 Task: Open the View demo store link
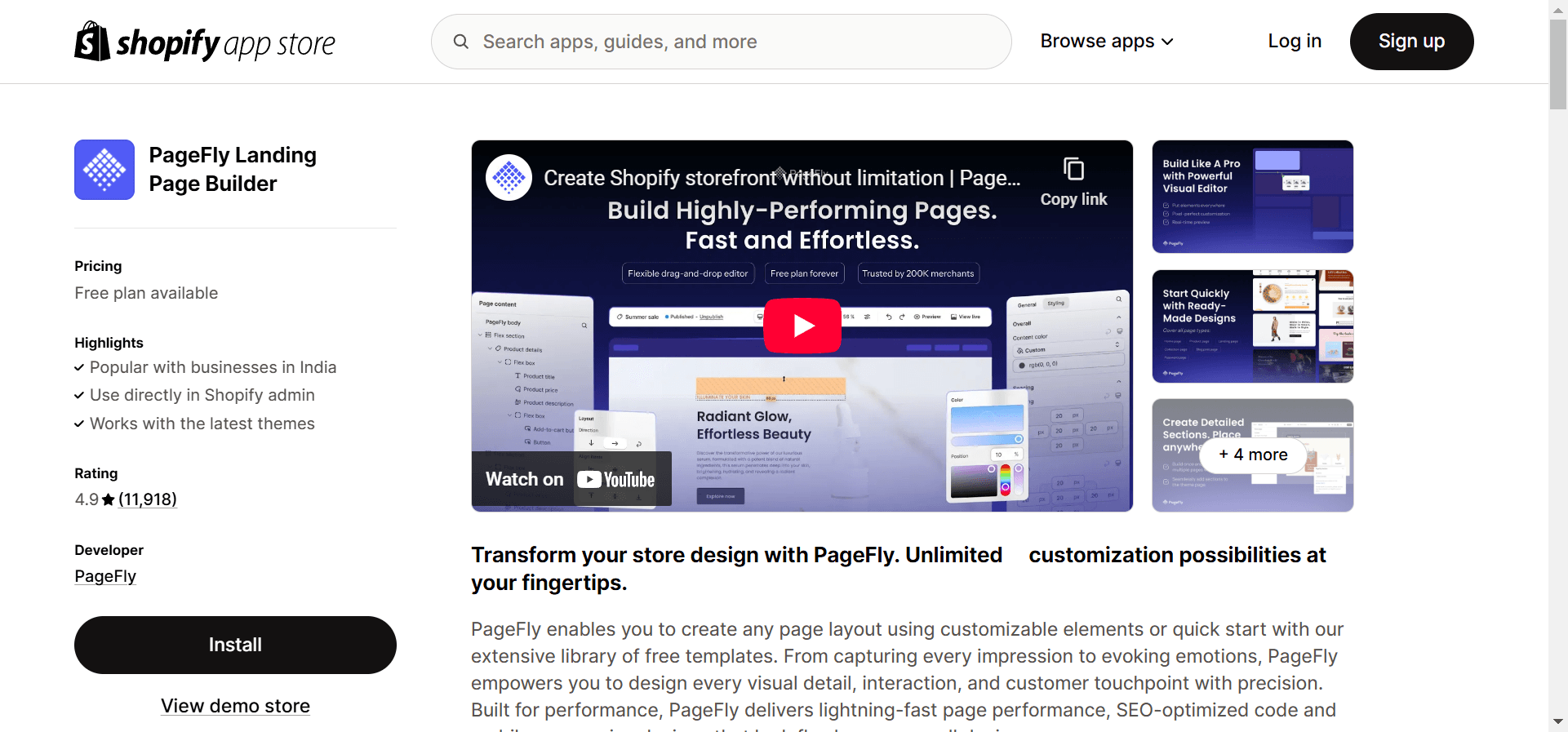click(235, 706)
